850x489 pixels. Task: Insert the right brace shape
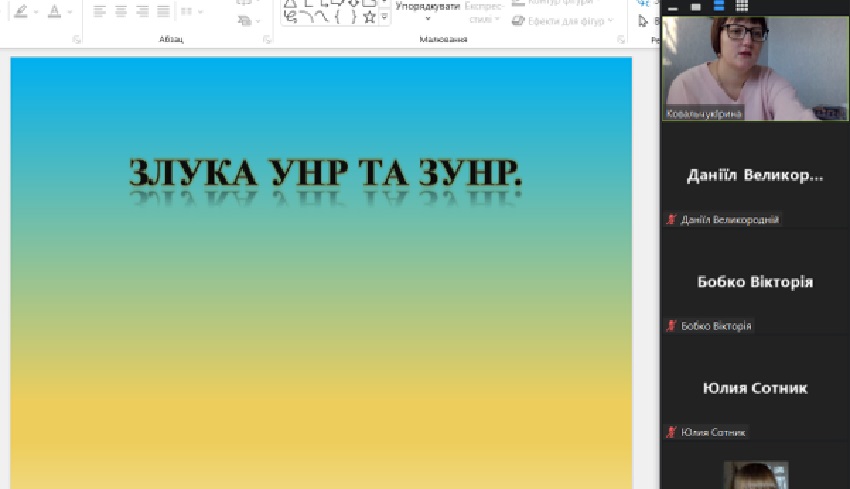[x=353, y=17]
